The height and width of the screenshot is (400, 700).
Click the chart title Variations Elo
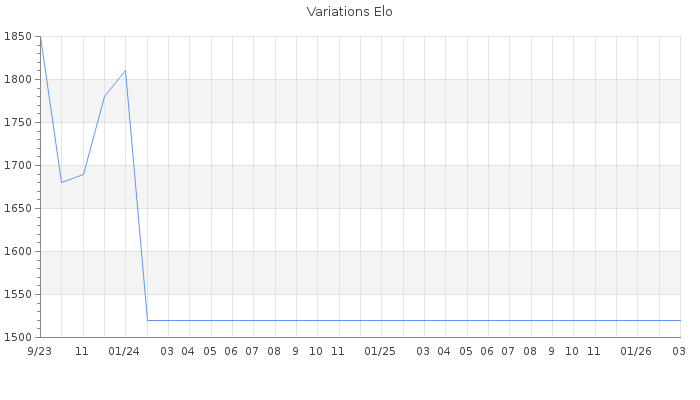click(x=349, y=12)
